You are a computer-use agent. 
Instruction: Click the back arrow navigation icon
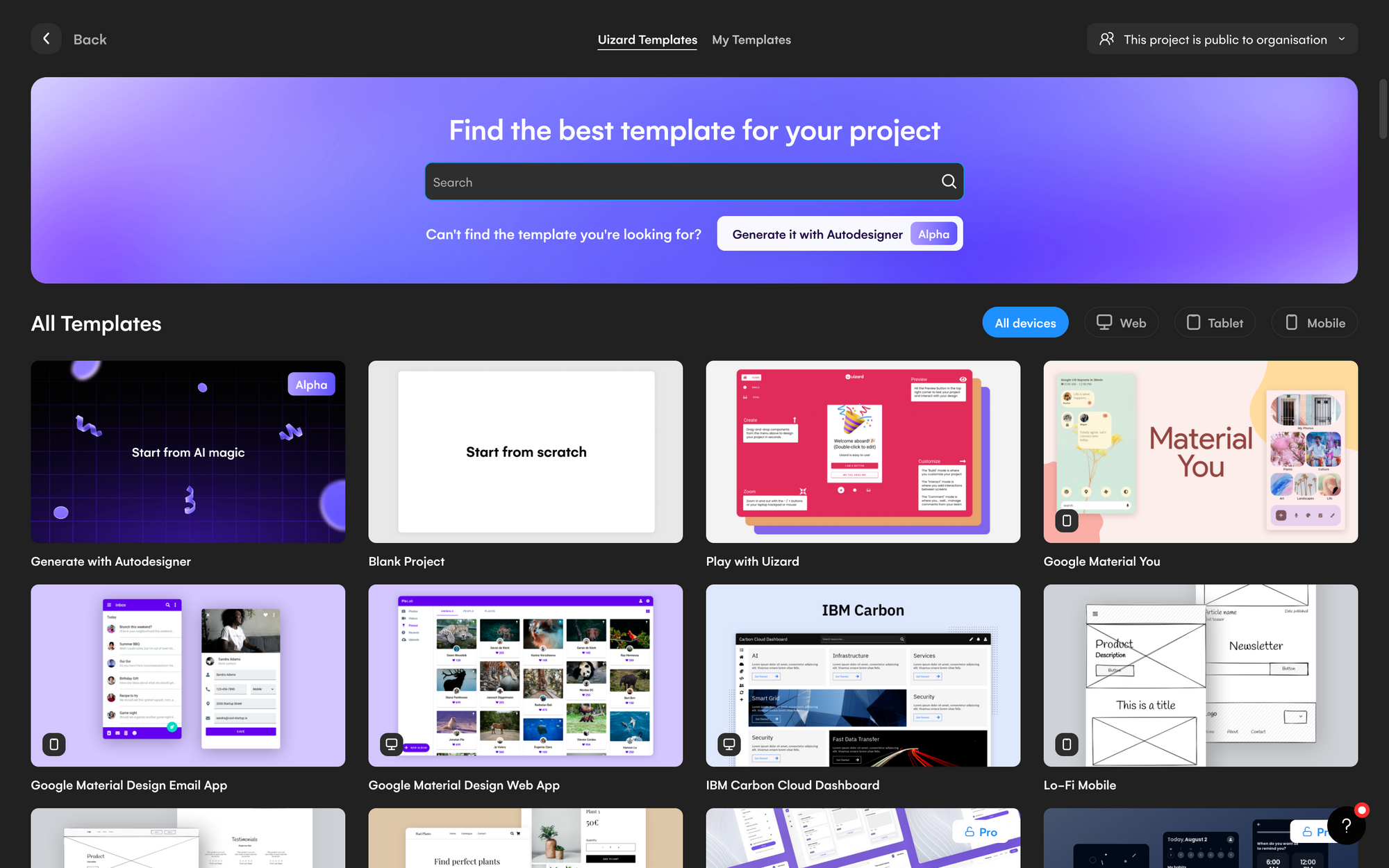(x=47, y=38)
